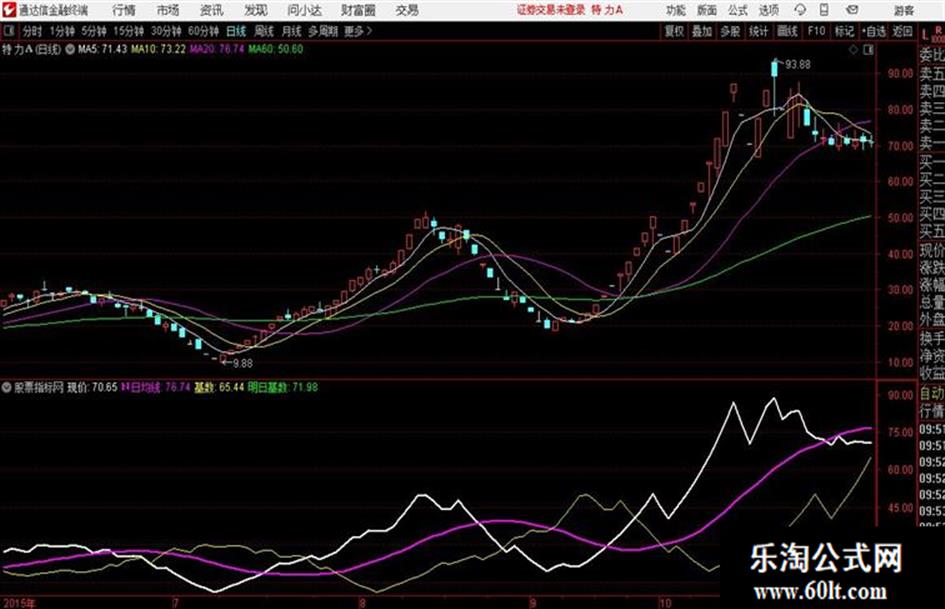Open the 交易 menu
945x609 pixels.
407,10
